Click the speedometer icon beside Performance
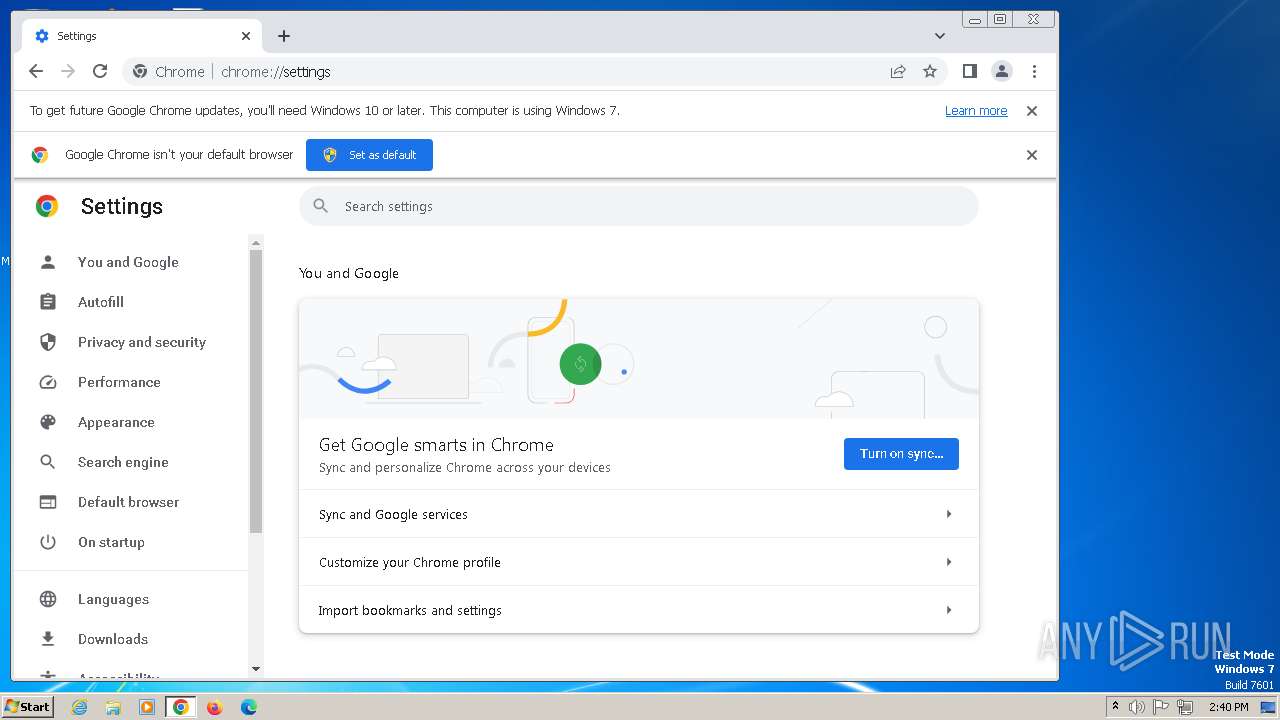Image resolution: width=1280 pixels, height=720 pixels. (47, 382)
